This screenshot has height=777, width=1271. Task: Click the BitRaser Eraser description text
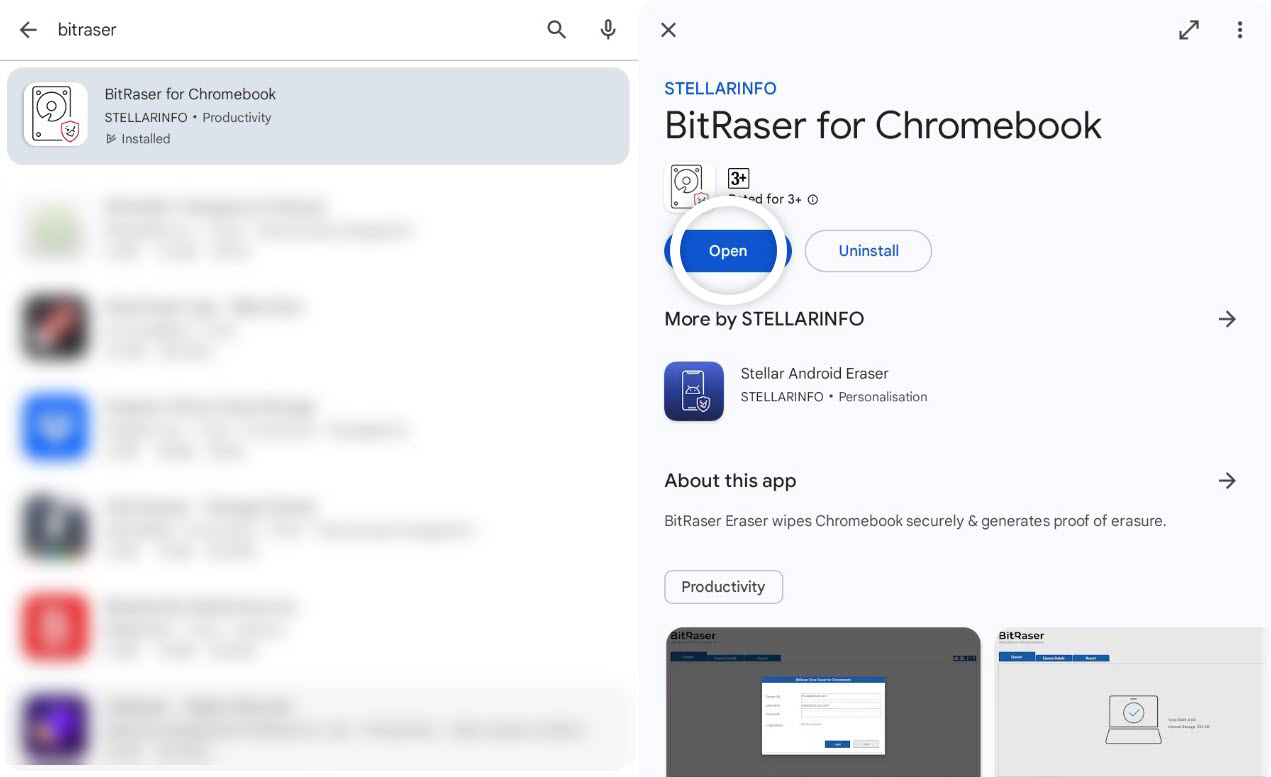[915, 521]
